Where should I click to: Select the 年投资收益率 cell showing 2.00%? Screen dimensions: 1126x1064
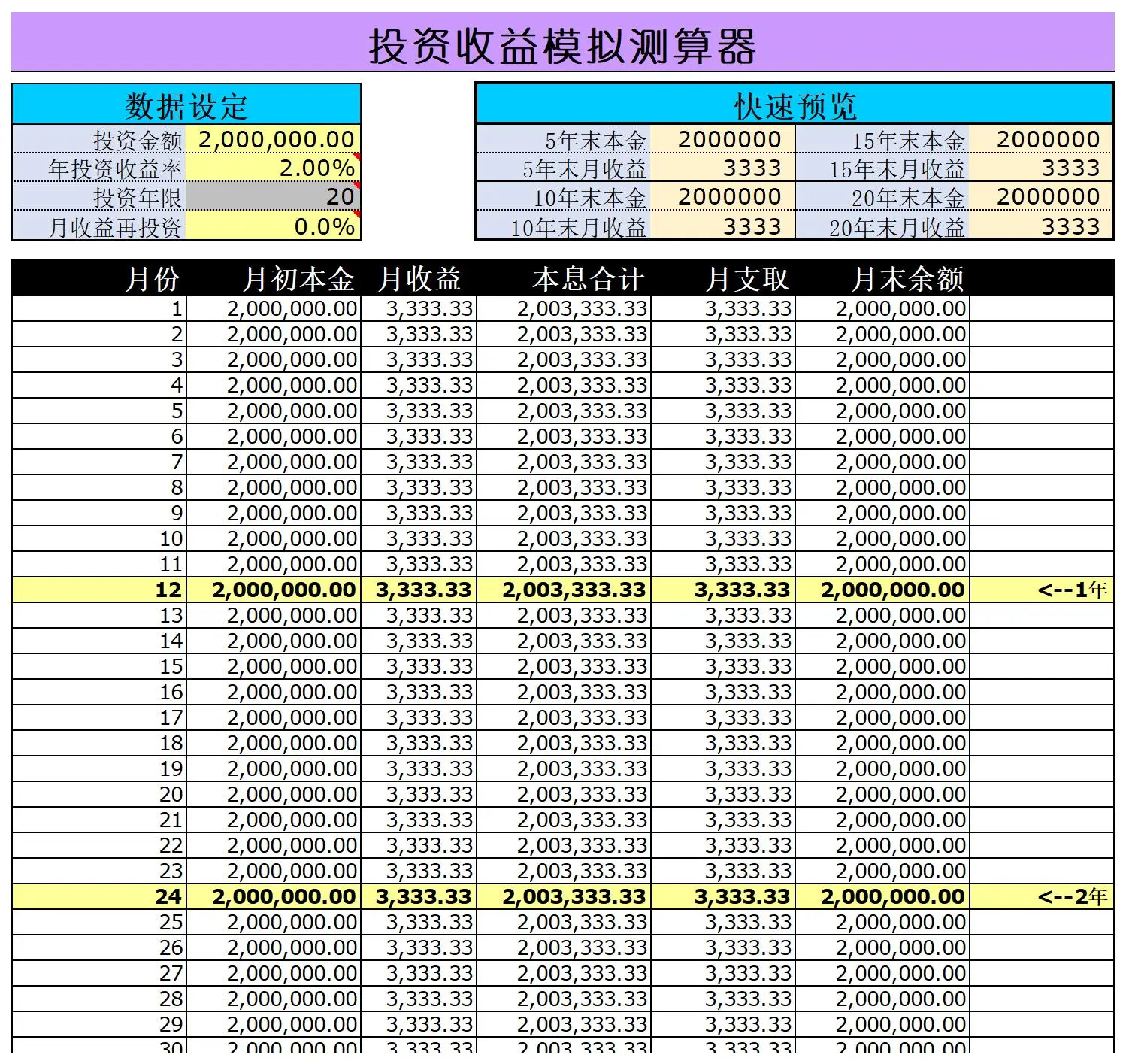pos(274,168)
